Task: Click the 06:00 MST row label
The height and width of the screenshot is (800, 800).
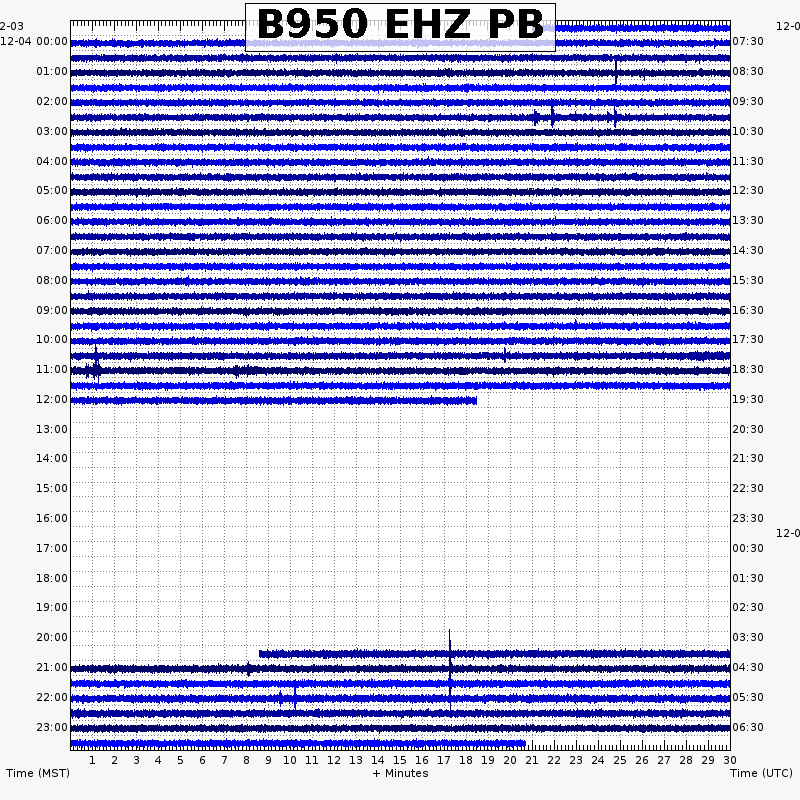Action: [52, 221]
